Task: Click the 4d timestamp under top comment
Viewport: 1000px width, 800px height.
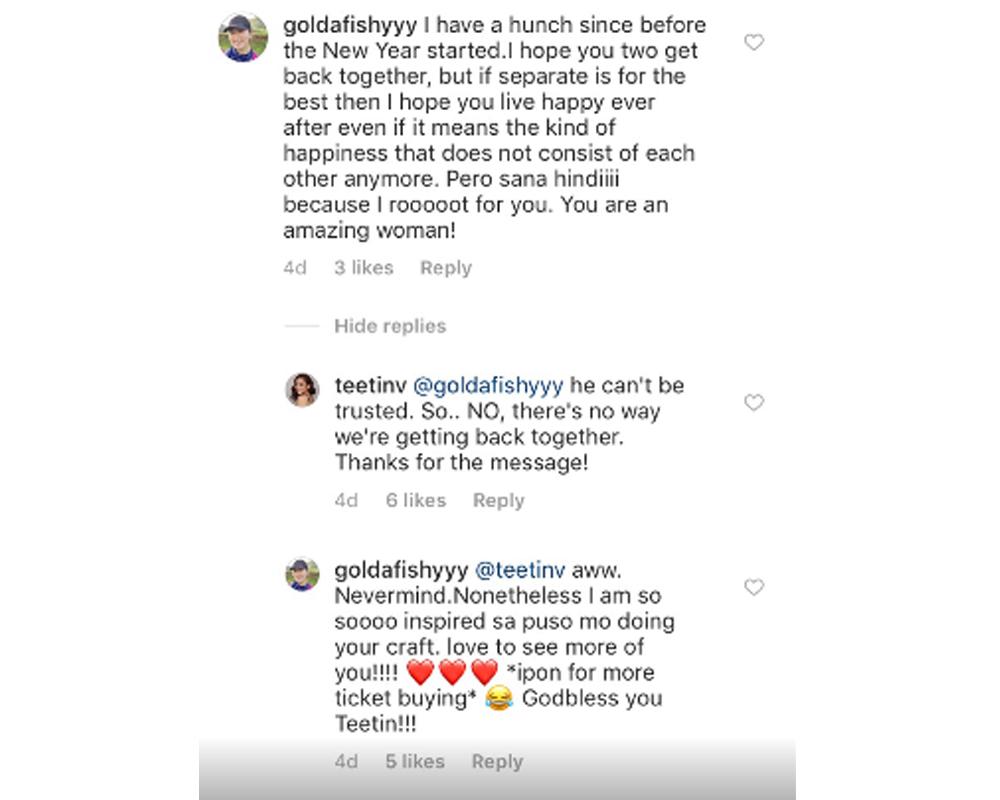Action: 295,268
